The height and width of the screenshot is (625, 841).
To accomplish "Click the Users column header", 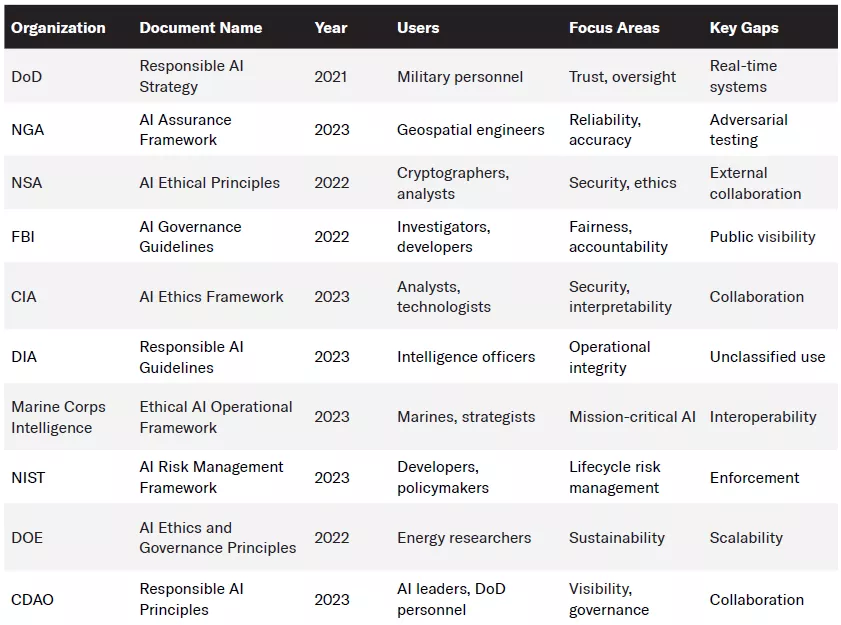I will (x=418, y=28).
